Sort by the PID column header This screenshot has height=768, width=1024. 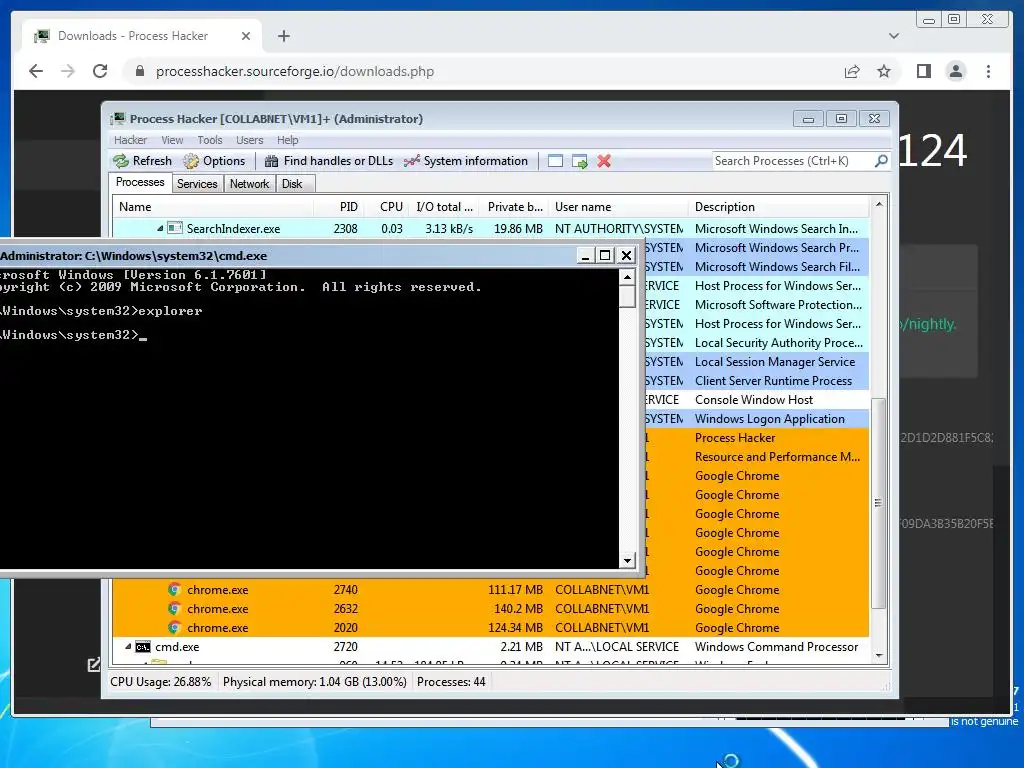point(338,207)
